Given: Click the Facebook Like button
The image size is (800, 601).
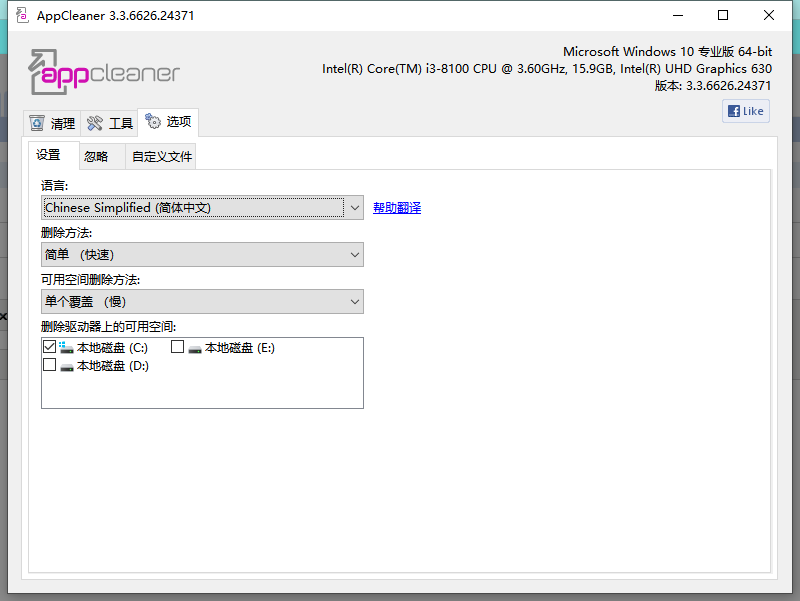Looking at the screenshot, I should (745, 111).
